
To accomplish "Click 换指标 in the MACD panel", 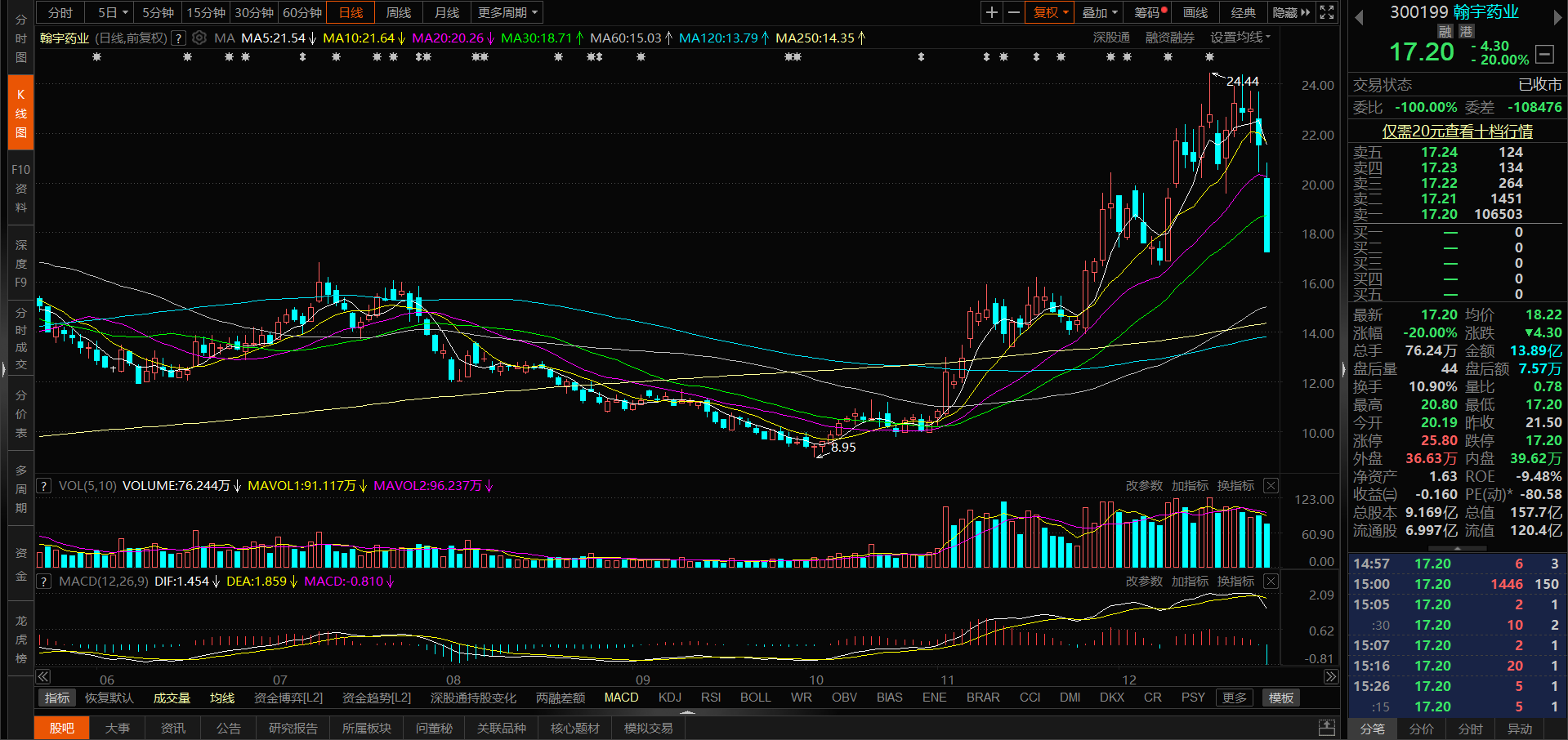I will coord(1235,581).
